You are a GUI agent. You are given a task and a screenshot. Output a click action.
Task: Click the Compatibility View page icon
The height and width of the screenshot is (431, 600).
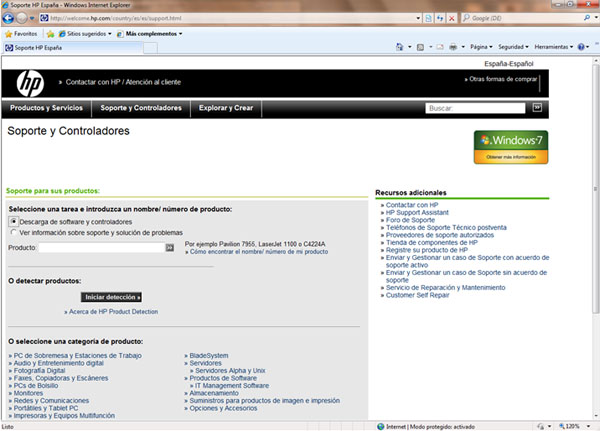point(429,18)
